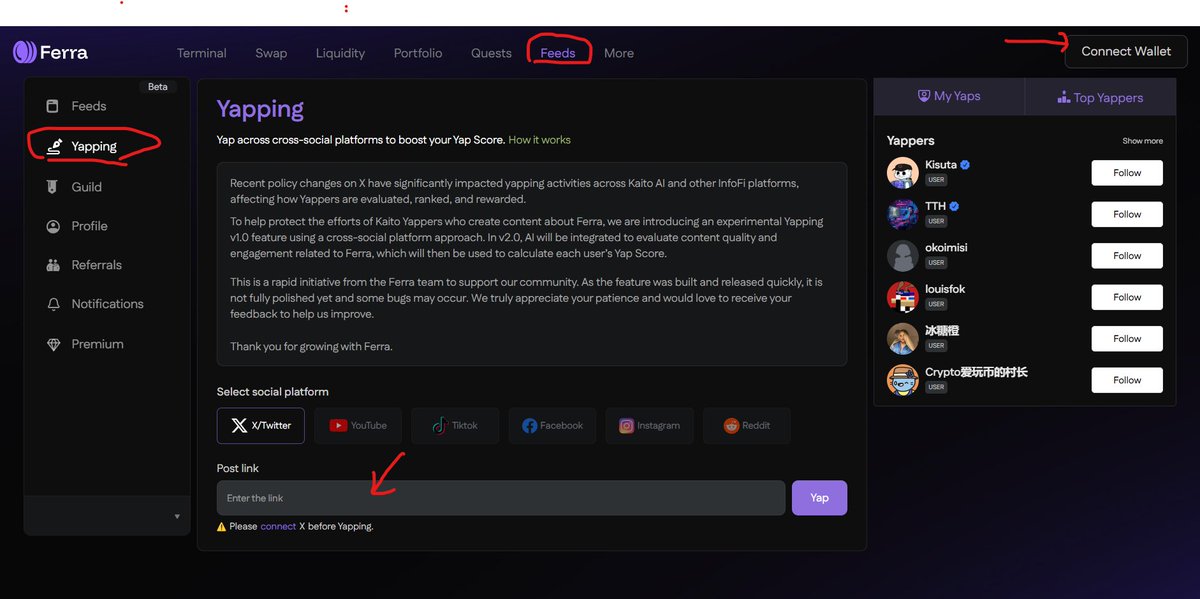Click the Ferra logo icon

[x=25, y=52]
